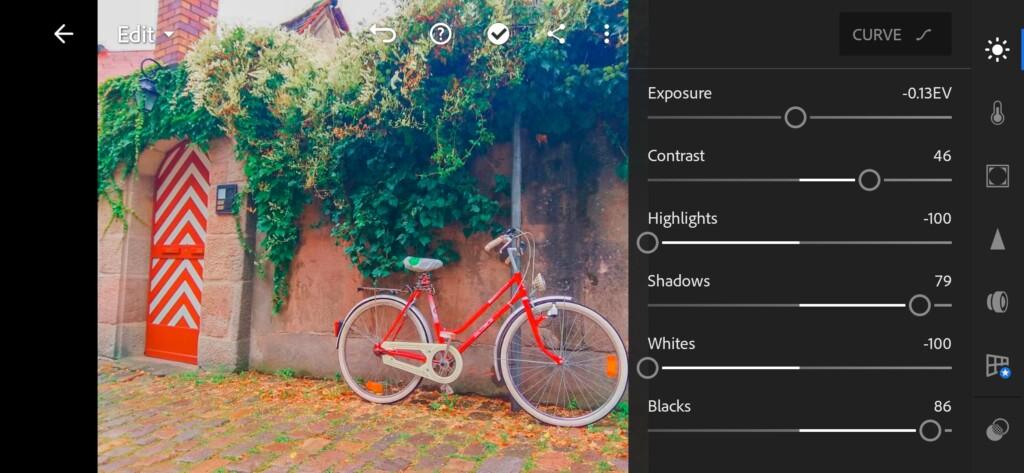Open the three-dot overflow menu
This screenshot has height=473, width=1024.
point(607,34)
